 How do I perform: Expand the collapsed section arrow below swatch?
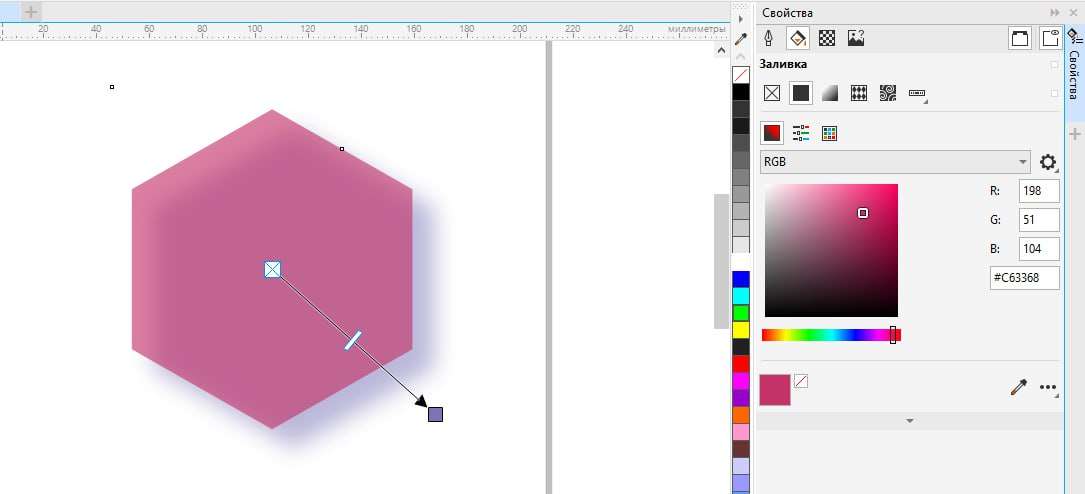click(910, 421)
